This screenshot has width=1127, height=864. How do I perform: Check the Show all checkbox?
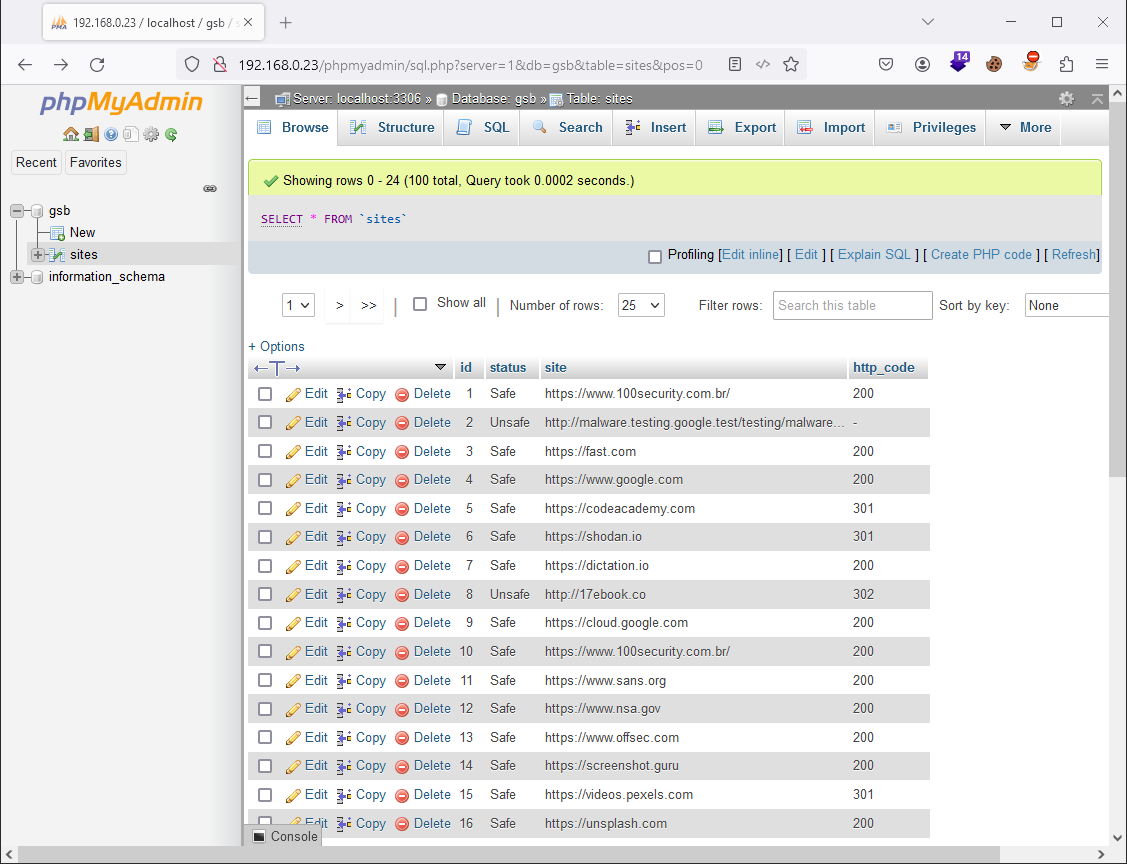420,304
